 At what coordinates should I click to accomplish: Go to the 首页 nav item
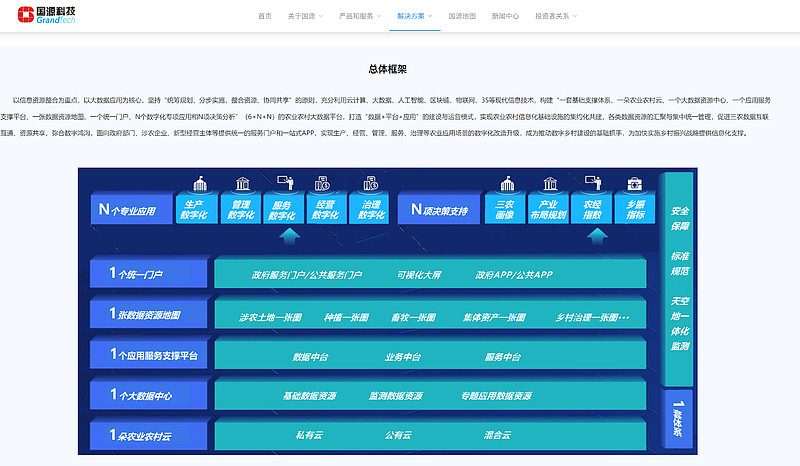coord(265,16)
